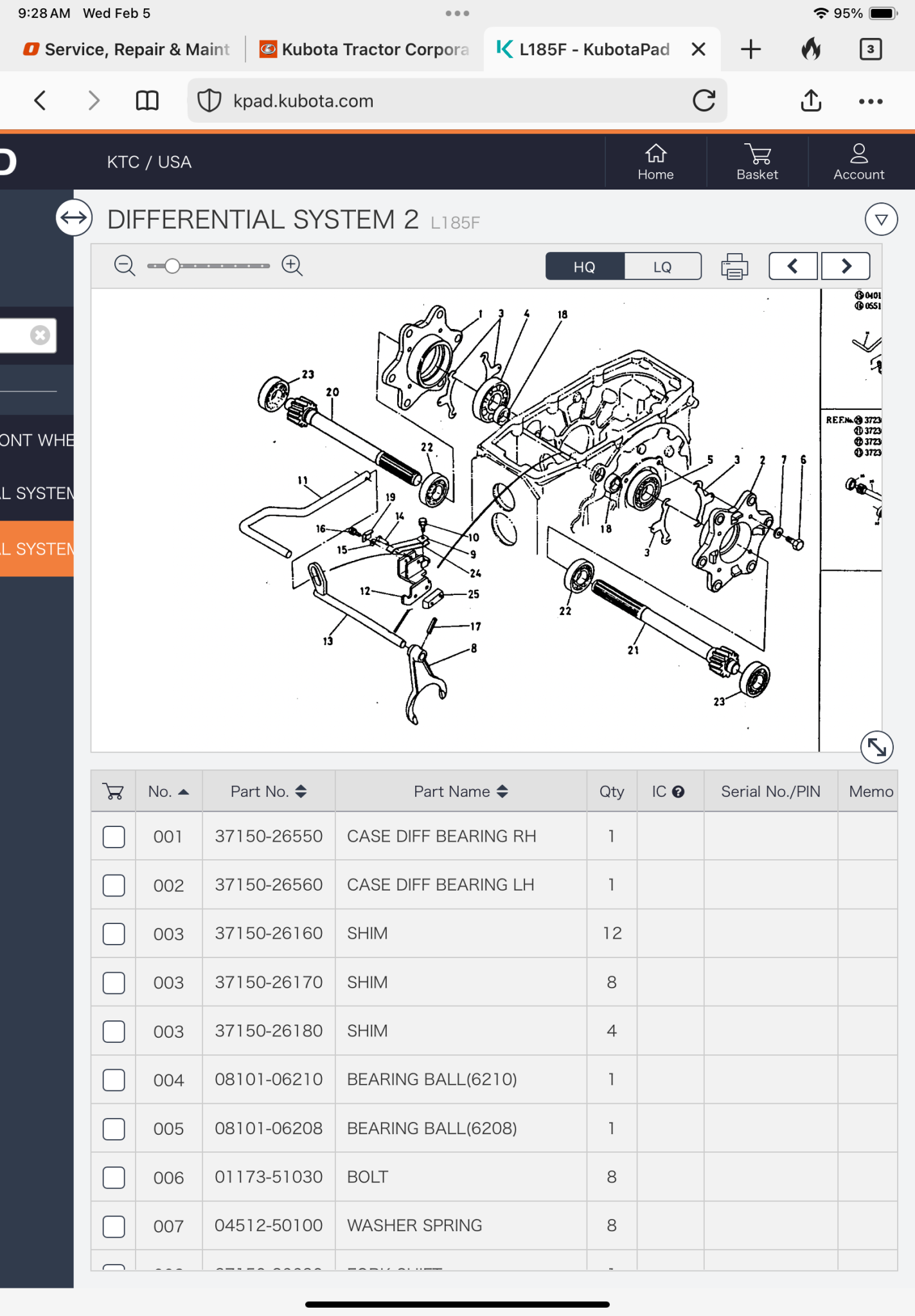
Task: Open the share sheet icon
Action: click(x=811, y=100)
